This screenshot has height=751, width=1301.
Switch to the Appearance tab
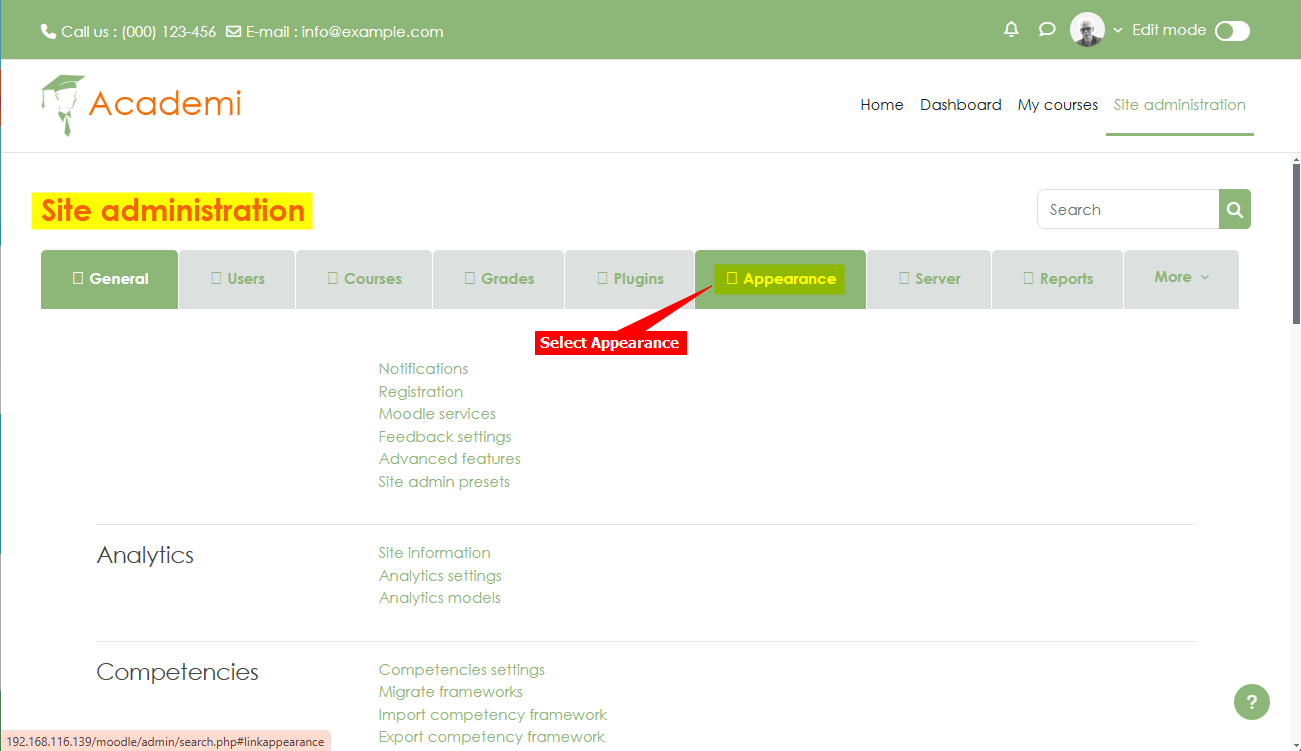tap(780, 279)
